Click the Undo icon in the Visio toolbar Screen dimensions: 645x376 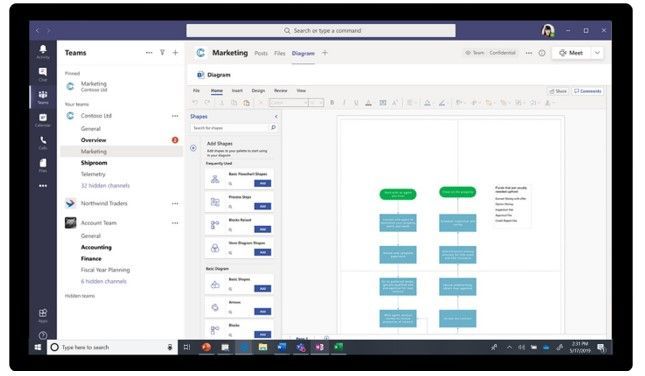click(x=195, y=102)
